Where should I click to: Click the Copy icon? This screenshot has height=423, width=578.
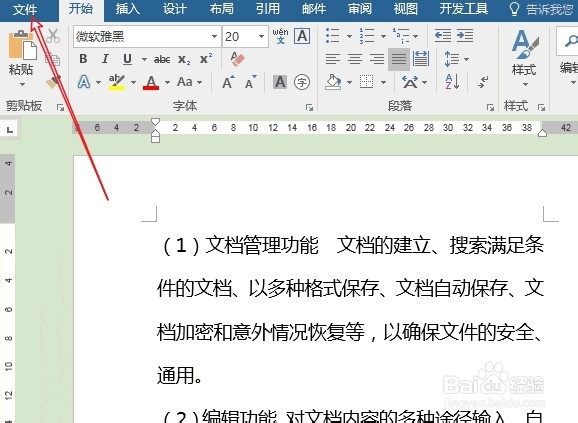pos(53,59)
